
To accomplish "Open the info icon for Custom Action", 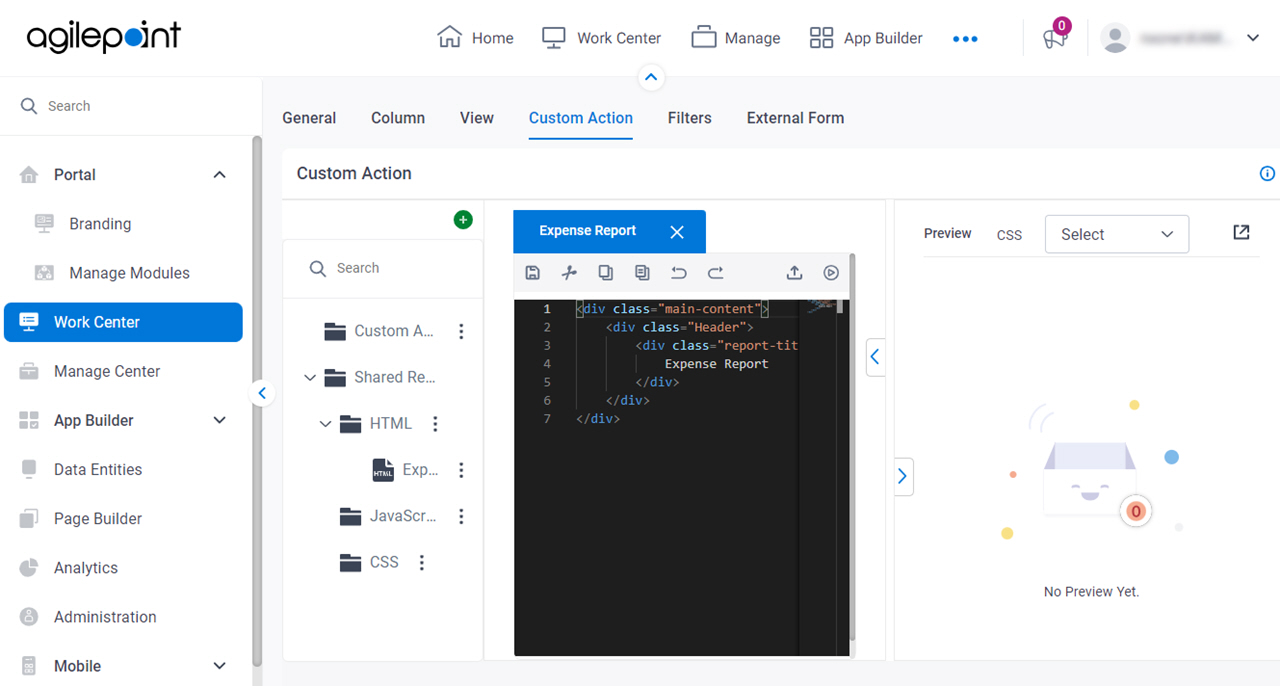I will (1267, 174).
